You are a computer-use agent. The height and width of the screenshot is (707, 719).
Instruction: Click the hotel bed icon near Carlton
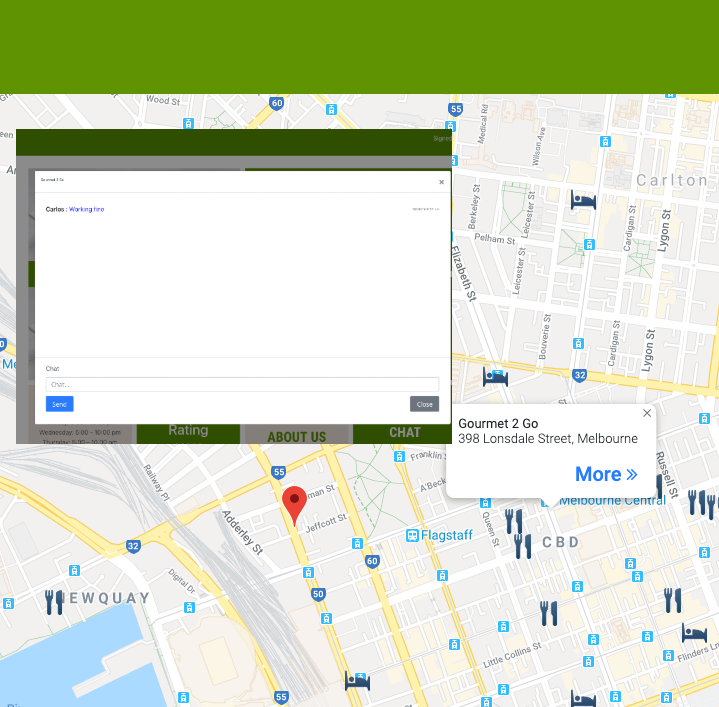(x=583, y=200)
